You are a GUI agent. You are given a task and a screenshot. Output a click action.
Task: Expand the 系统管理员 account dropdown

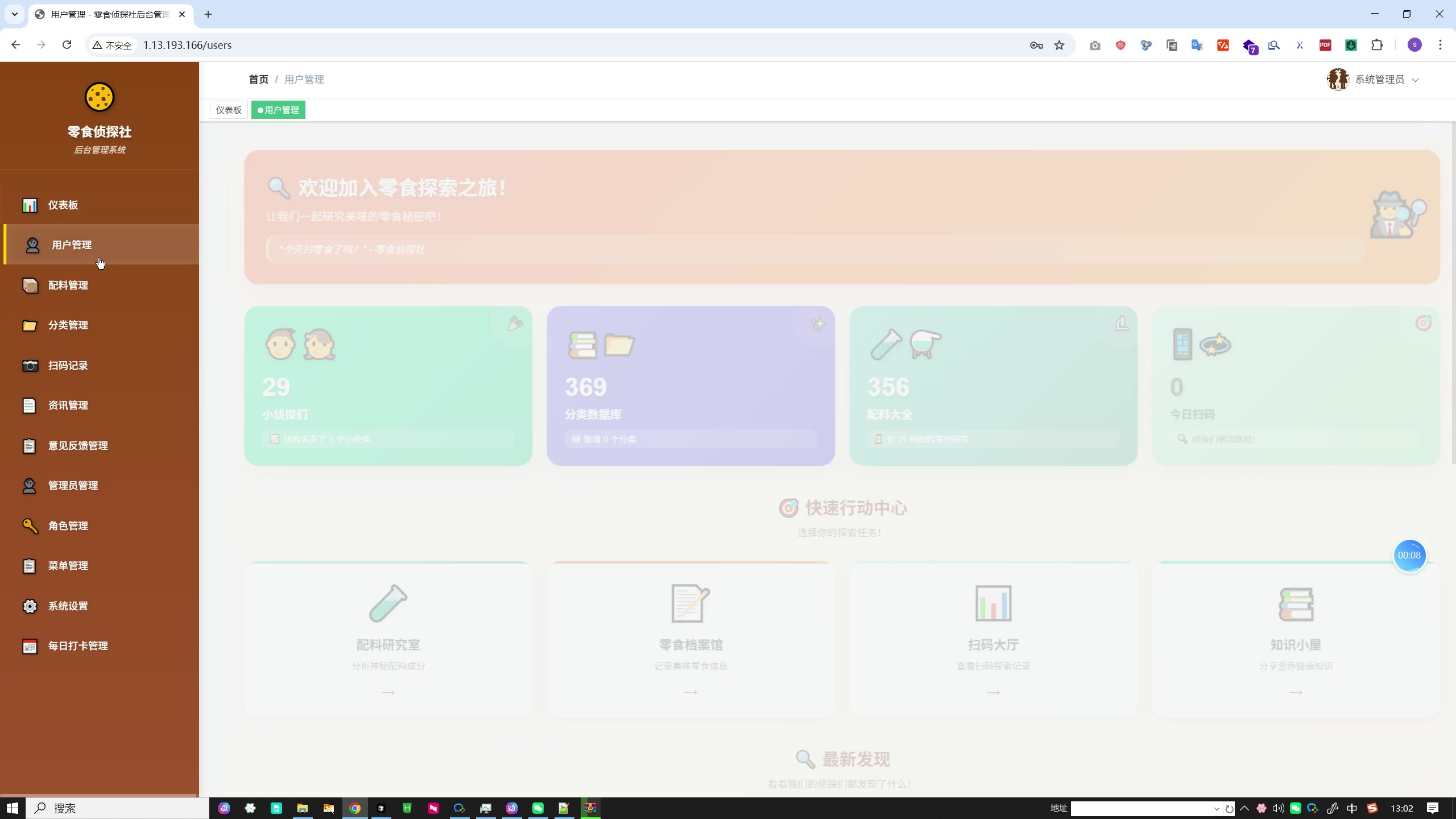point(1416,80)
